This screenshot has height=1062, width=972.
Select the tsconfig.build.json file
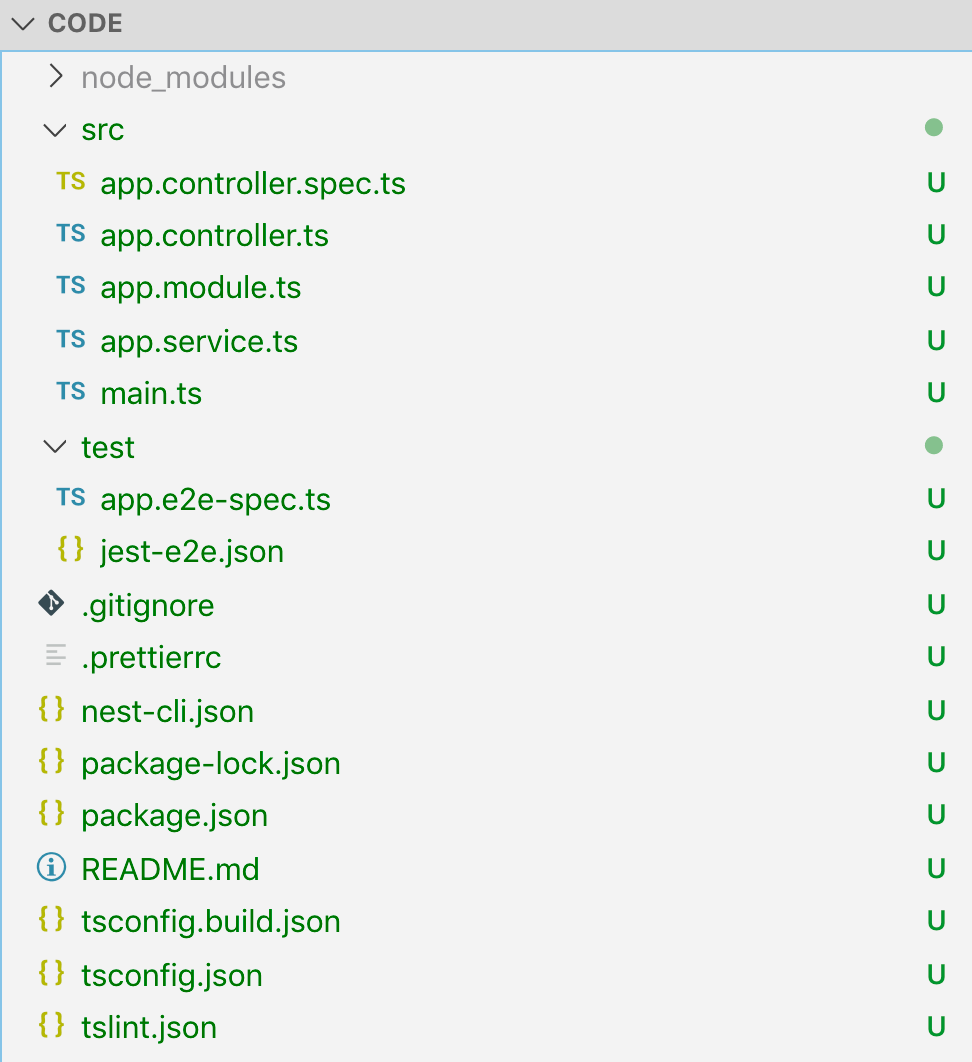211,921
